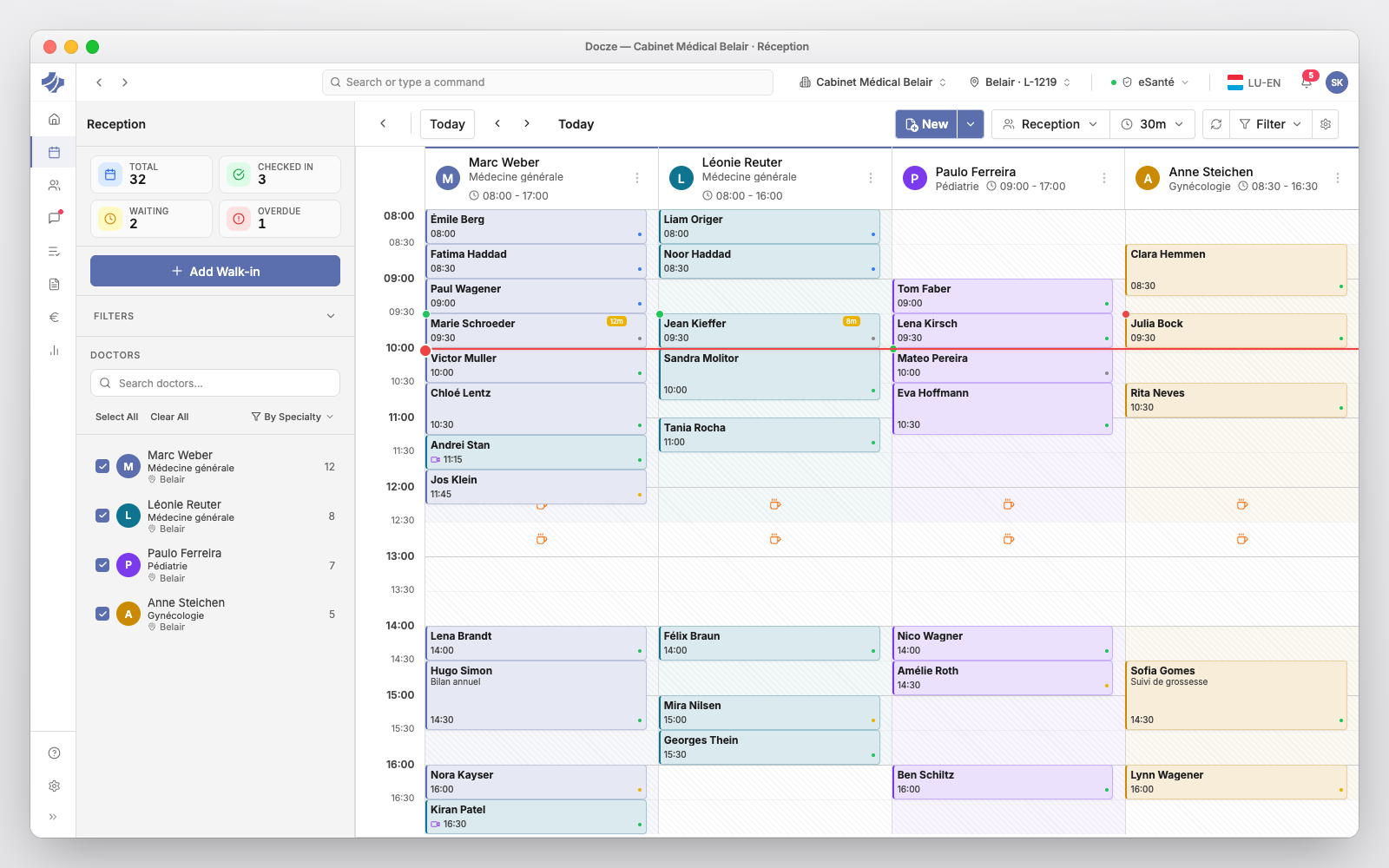This screenshot has height=868, width=1389.
Task: Open the statistics chart icon in the sidebar
Action: pyautogui.click(x=54, y=350)
